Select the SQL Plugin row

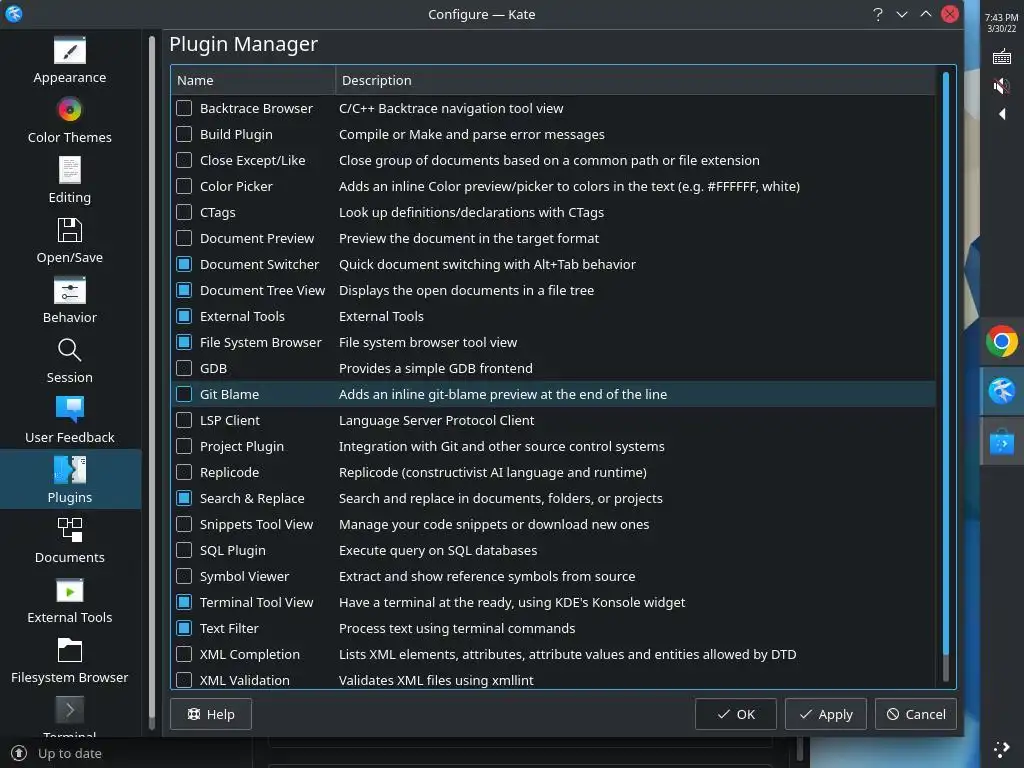tap(553, 551)
